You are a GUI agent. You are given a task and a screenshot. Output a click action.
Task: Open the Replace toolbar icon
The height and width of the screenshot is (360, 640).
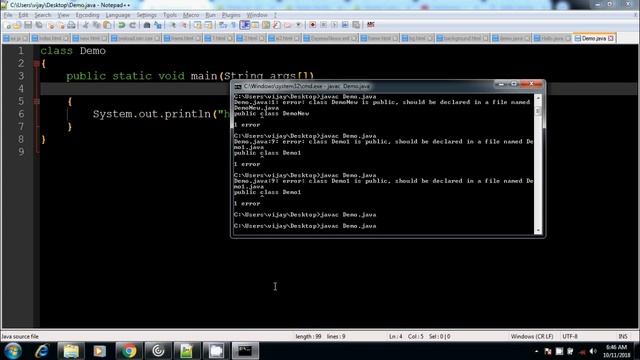coord(158,25)
